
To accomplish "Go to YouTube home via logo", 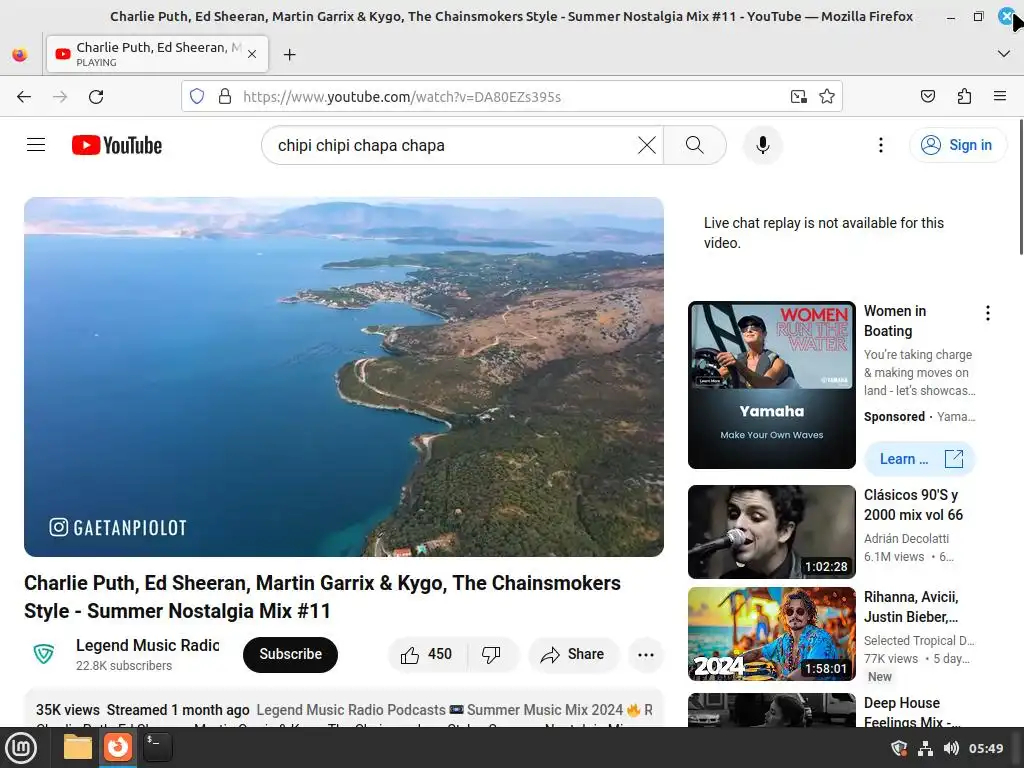I will tap(117, 145).
